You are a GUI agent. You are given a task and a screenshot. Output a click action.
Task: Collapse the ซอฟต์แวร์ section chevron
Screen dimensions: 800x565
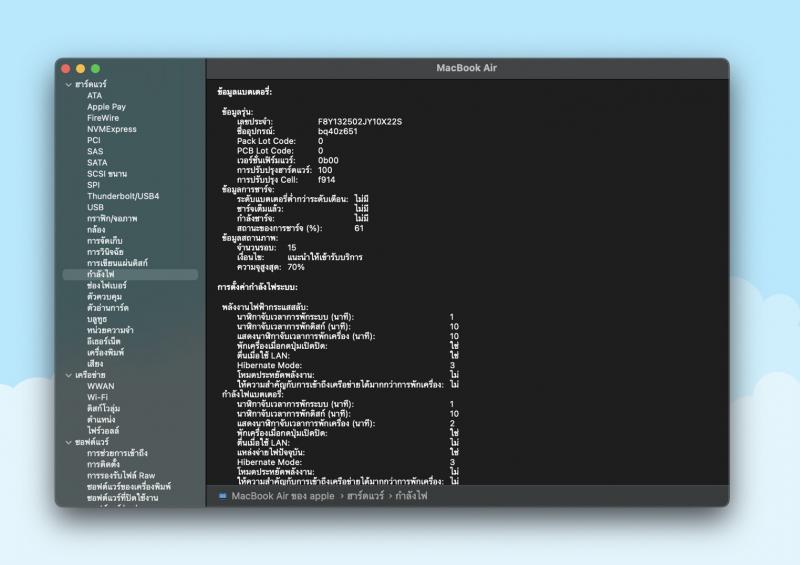coord(68,443)
